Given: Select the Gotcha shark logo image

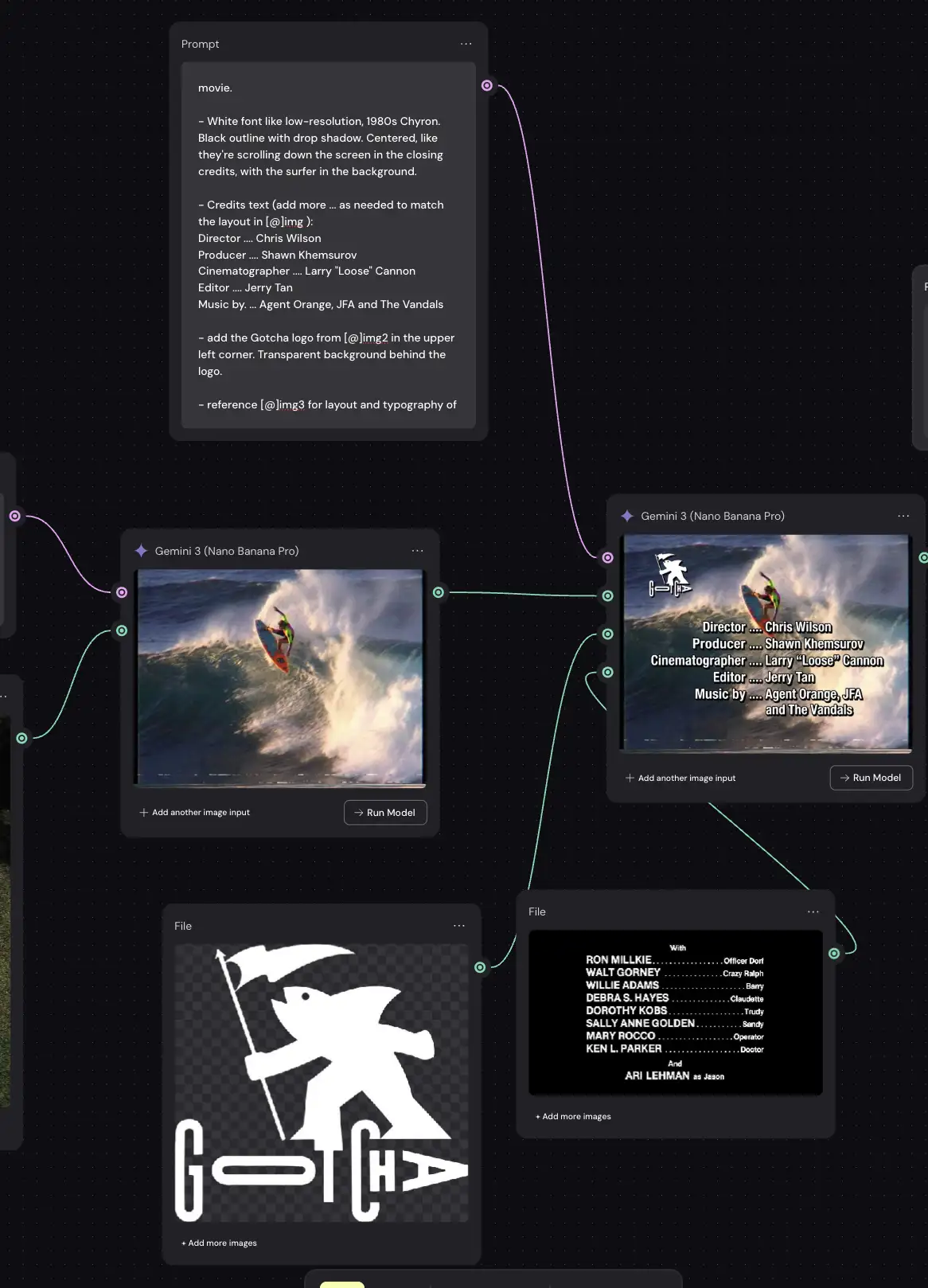Looking at the screenshot, I should (x=322, y=1083).
